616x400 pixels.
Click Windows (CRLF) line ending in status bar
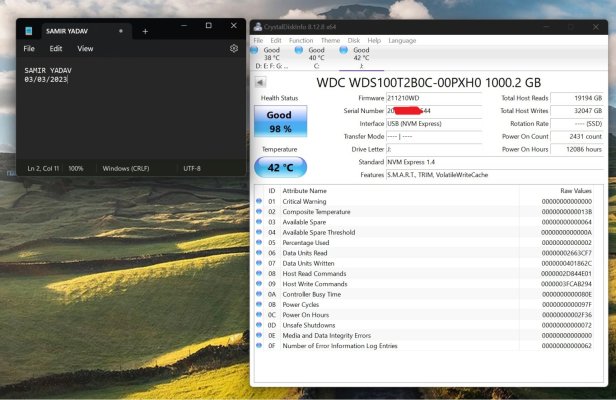[x=126, y=169]
